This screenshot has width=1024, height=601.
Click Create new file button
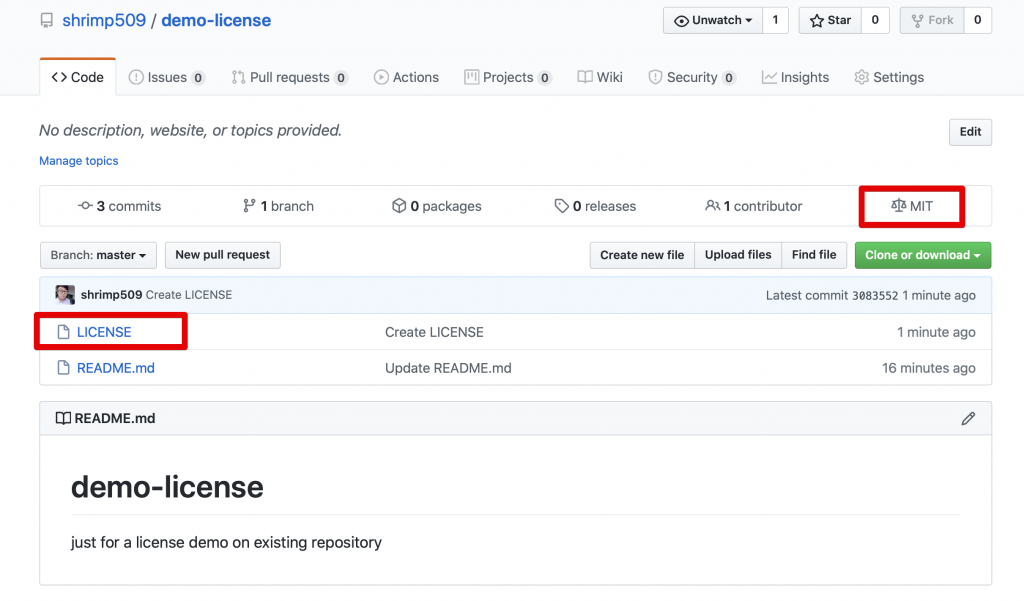tap(642, 255)
